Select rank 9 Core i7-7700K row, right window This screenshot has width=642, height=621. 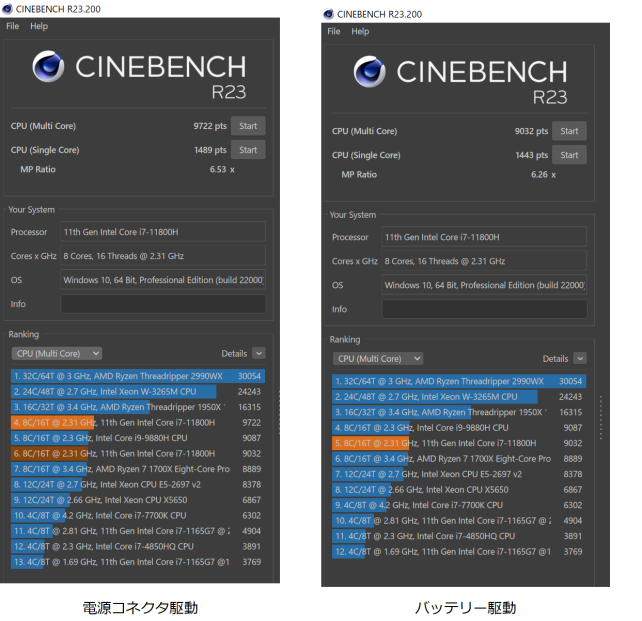tap(459, 505)
